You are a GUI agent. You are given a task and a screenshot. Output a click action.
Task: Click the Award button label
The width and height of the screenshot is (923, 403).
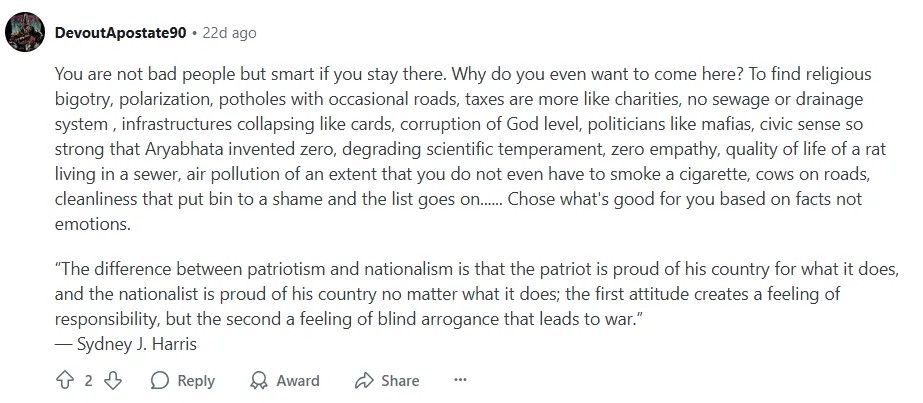click(298, 380)
